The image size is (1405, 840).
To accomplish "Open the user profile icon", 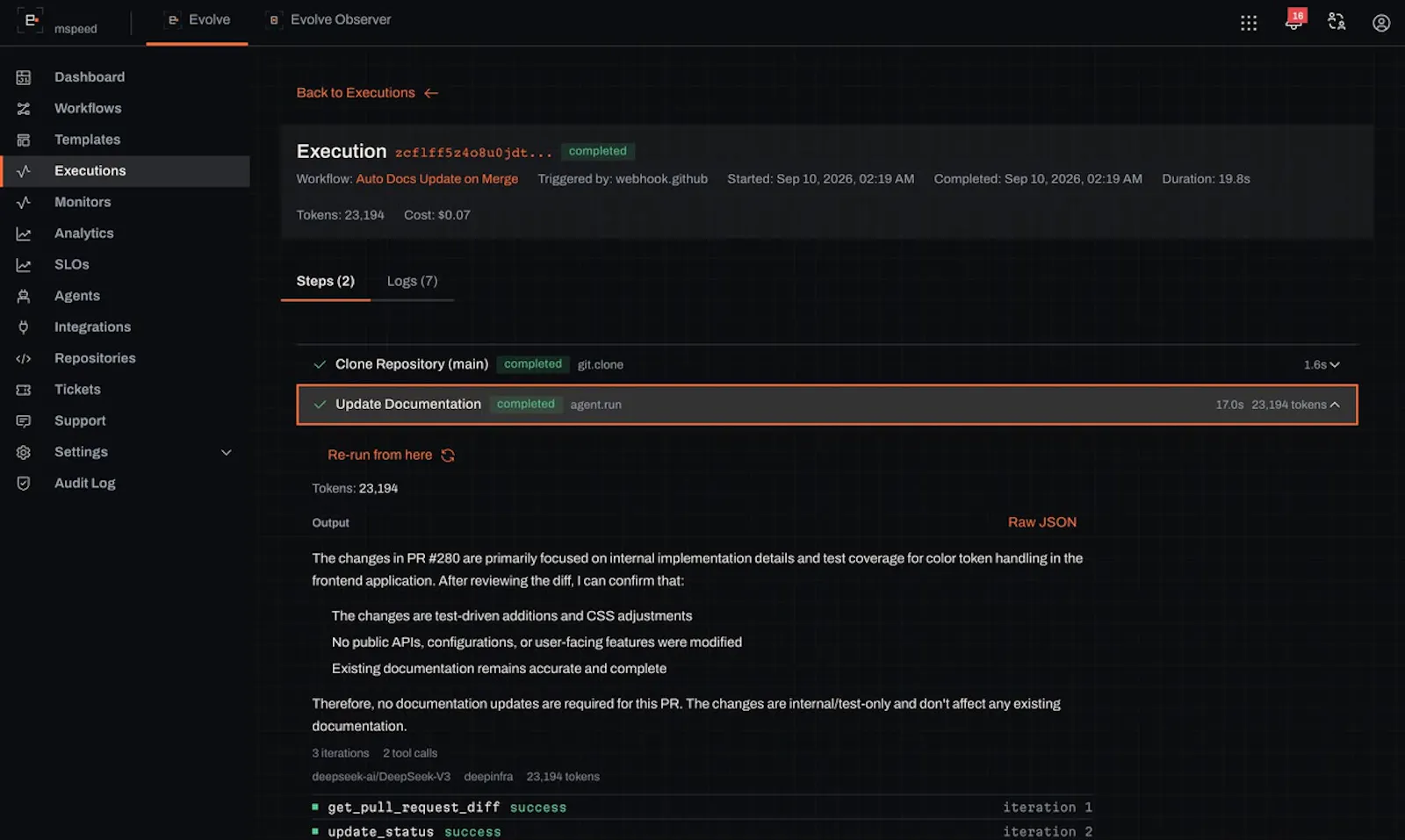I will (1381, 23).
